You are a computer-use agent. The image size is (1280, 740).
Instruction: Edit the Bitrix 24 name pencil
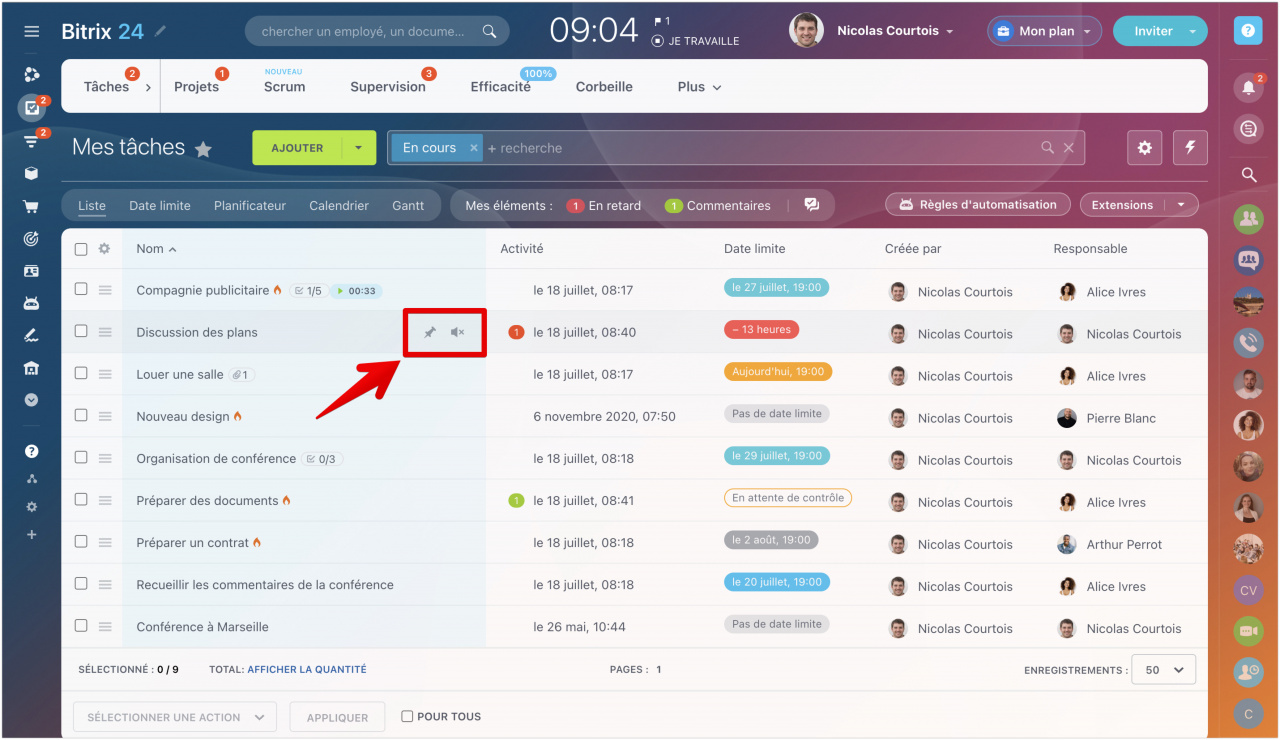point(161,31)
